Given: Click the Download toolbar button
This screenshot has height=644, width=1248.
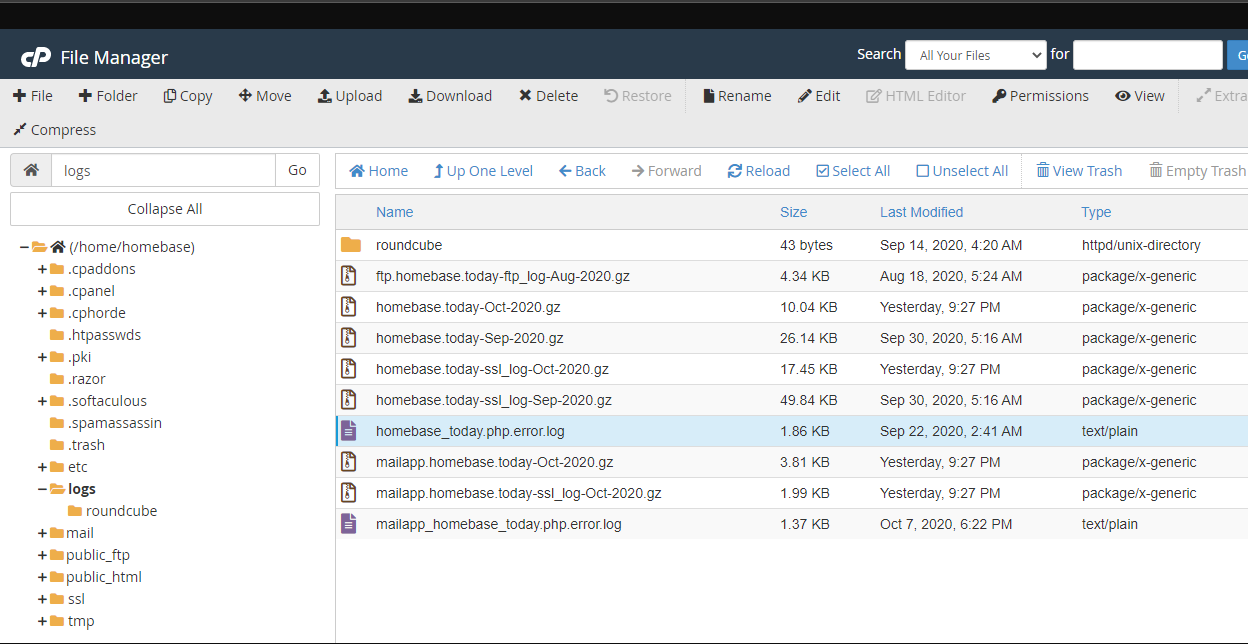Looking at the screenshot, I should pos(450,96).
